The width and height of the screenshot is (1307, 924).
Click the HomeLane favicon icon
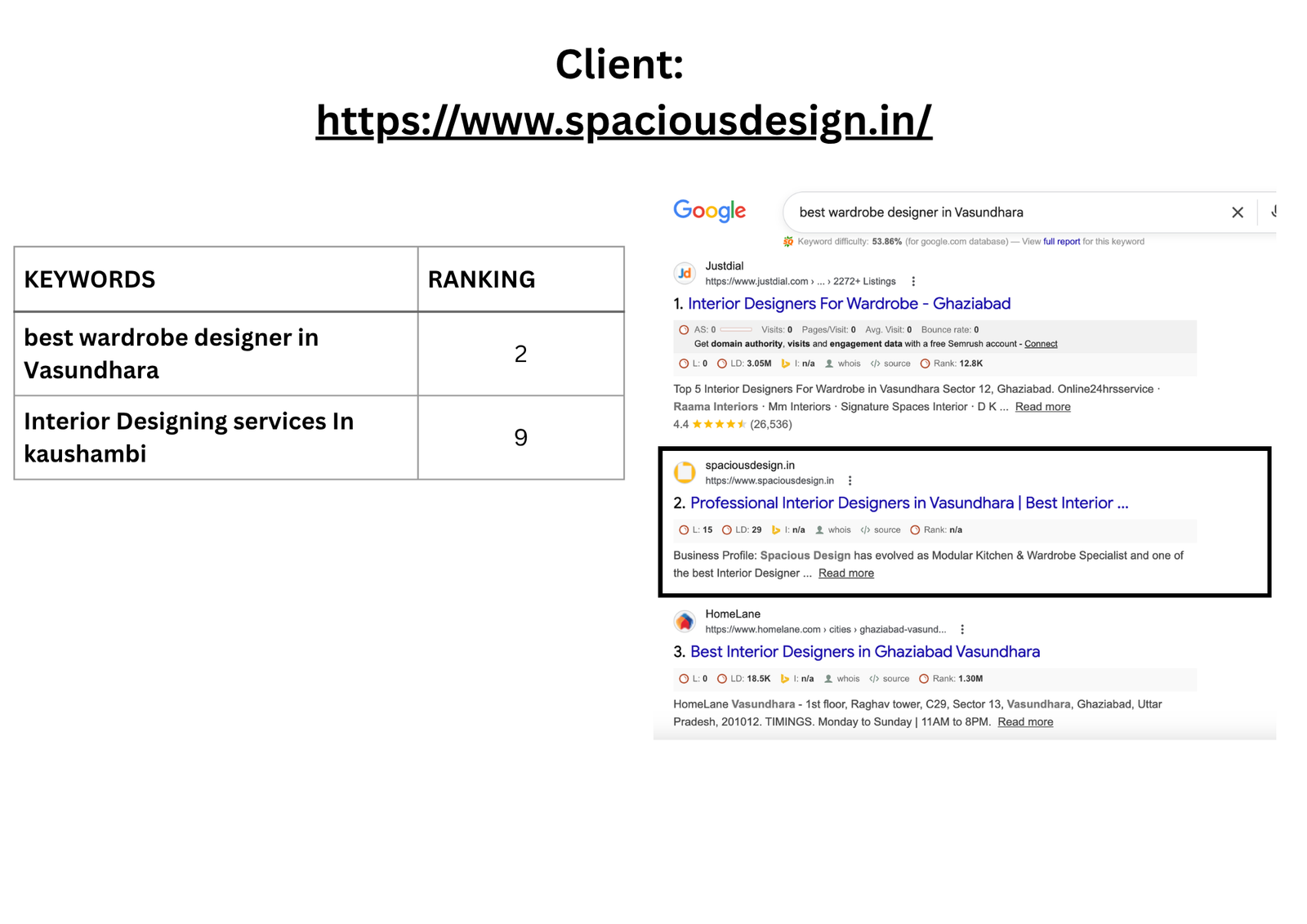point(685,621)
